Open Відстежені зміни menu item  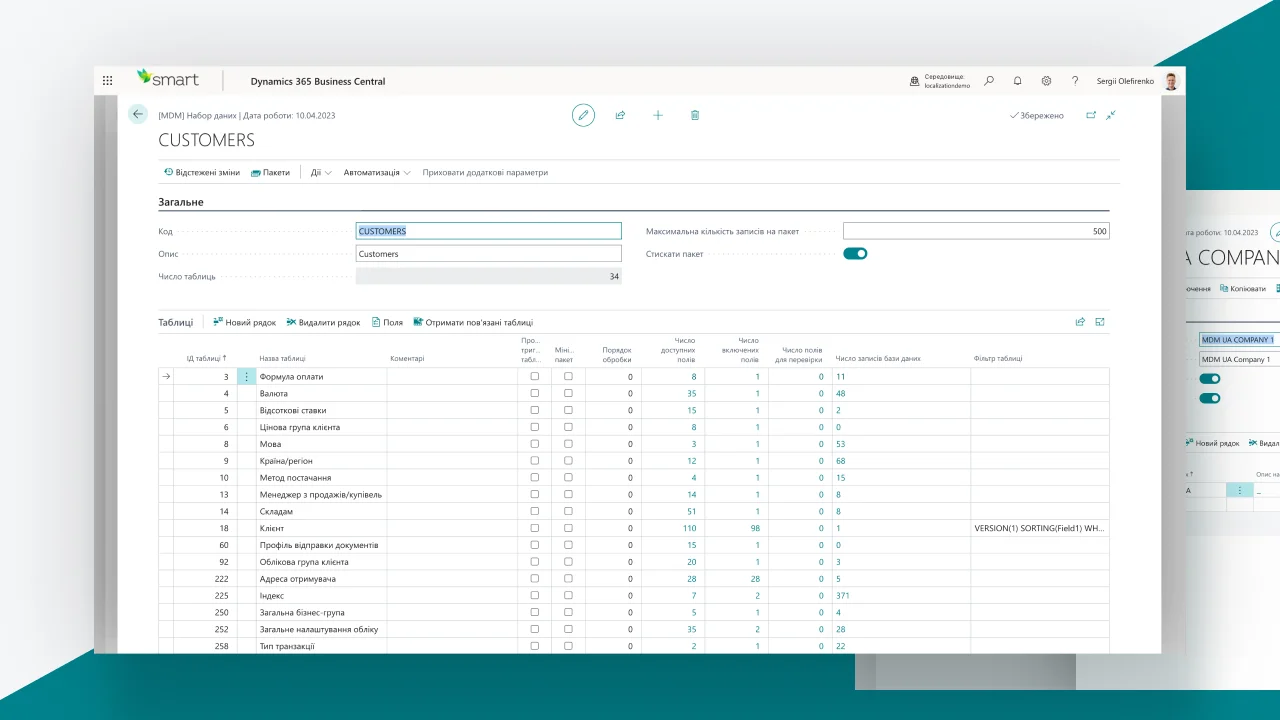tap(202, 172)
